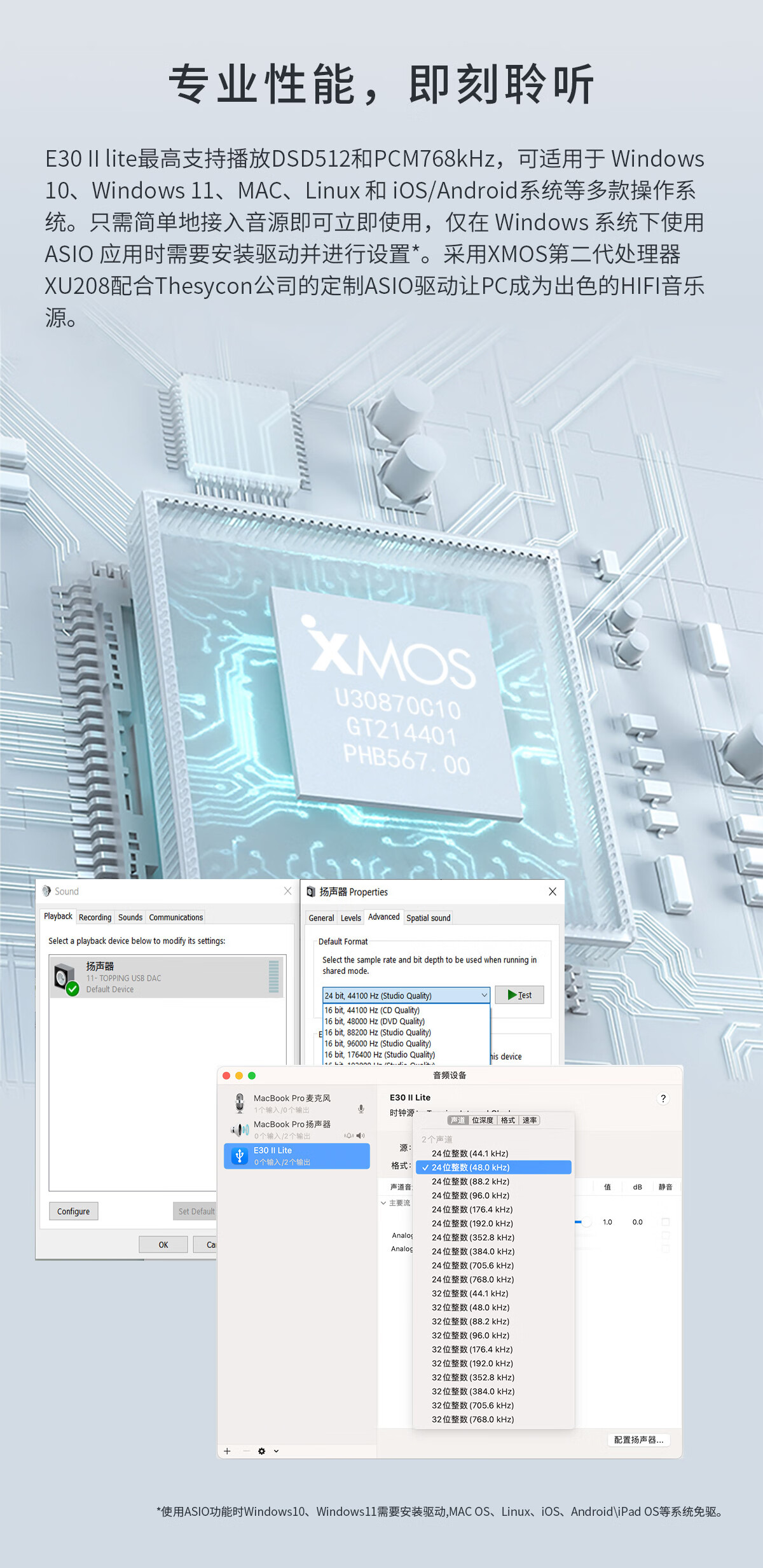Open the Spatial sound tab
Viewport: 763px width, 1568px height.
click(x=428, y=918)
